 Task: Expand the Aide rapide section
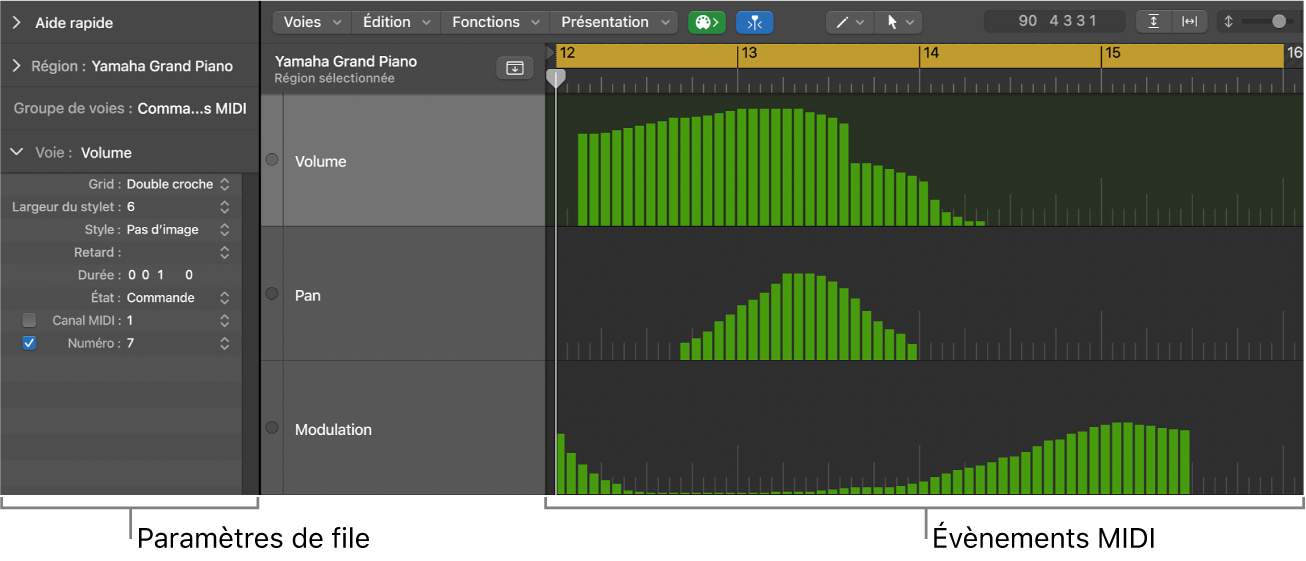click(x=17, y=22)
